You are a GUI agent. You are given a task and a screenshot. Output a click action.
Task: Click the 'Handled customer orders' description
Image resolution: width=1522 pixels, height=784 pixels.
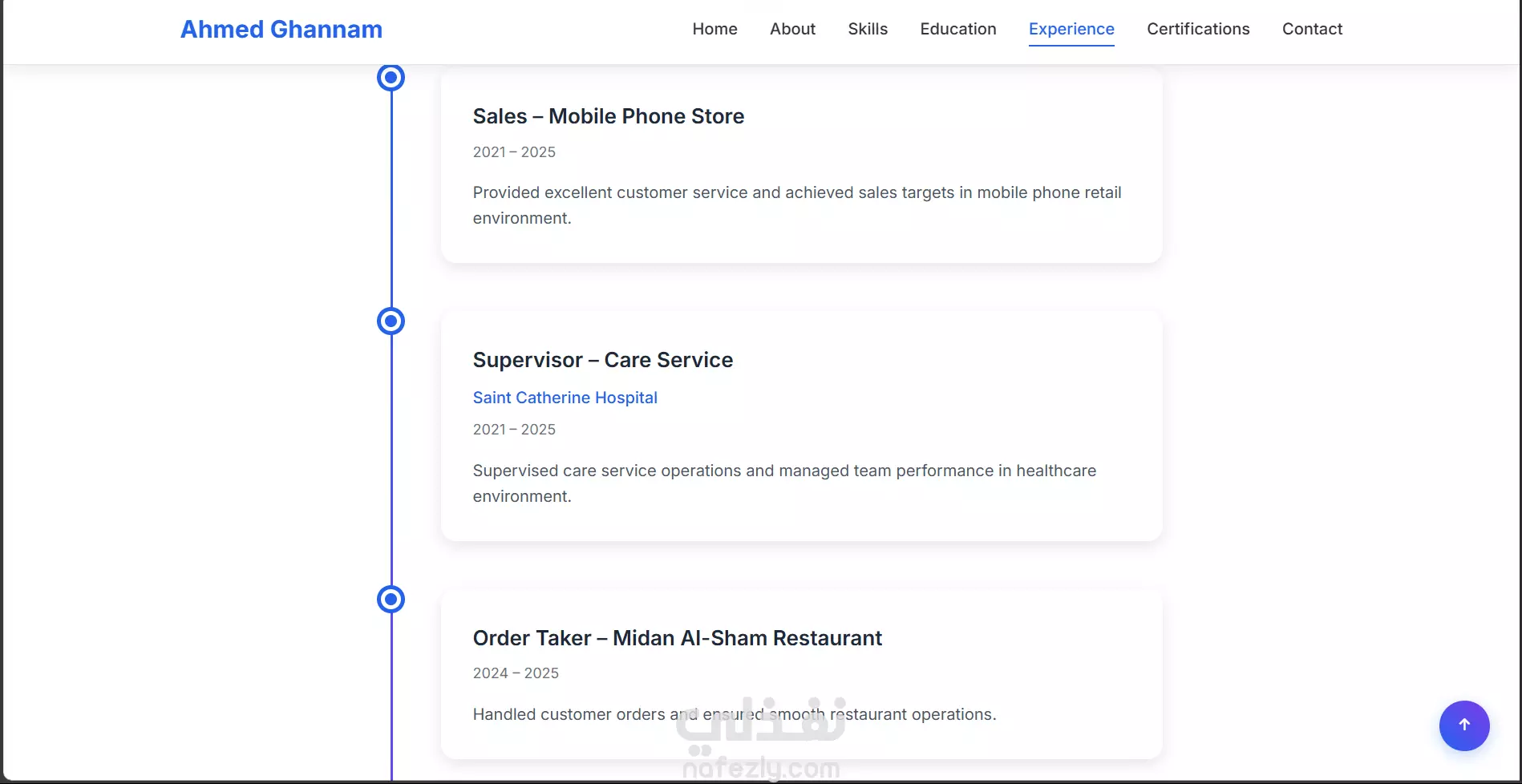click(x=734, y=714)
